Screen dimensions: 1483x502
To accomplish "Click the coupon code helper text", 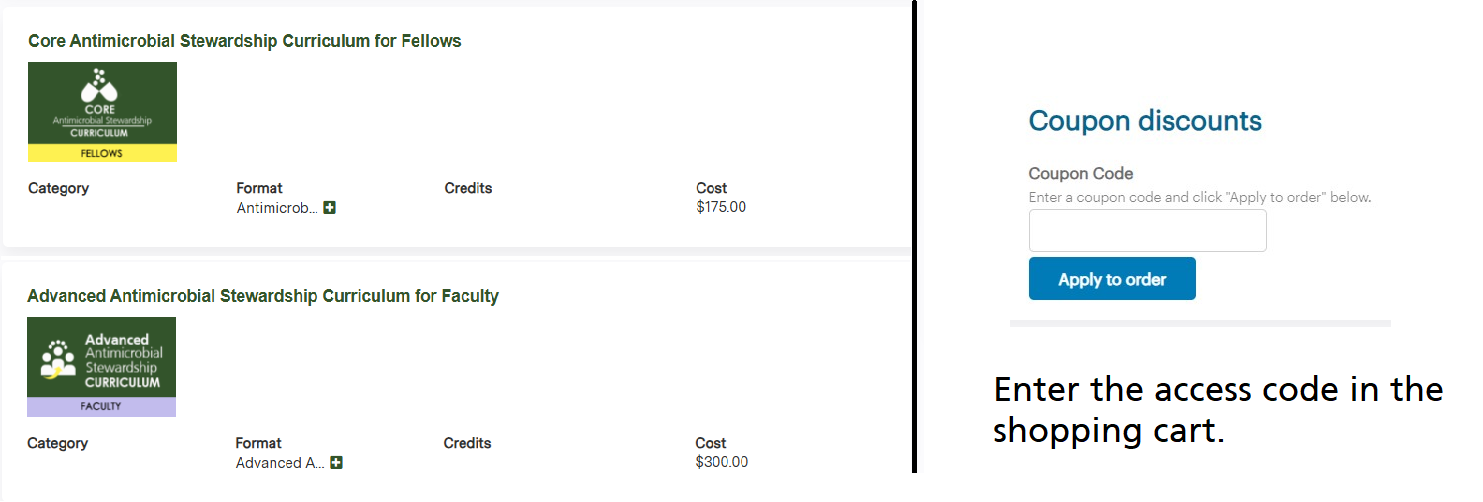I will tap(1199, 197).
